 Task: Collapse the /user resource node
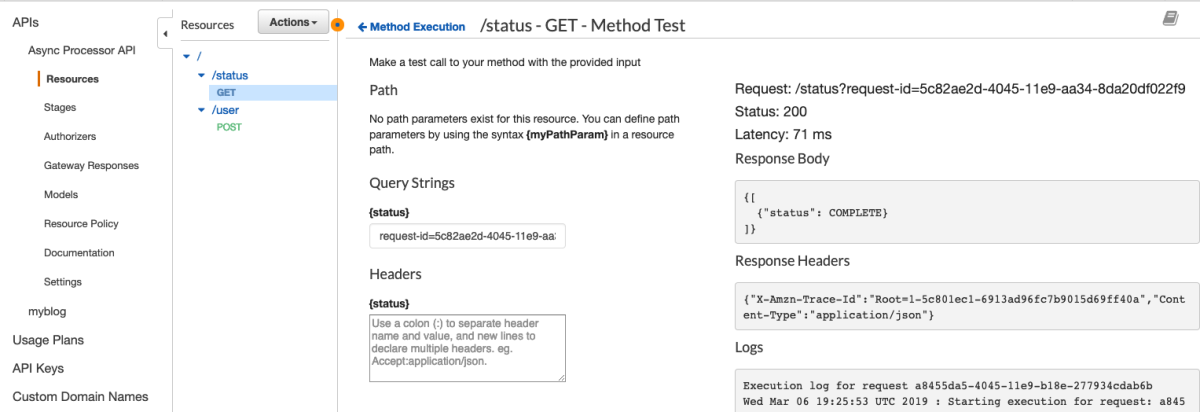pyautogui.click(x=202, y=110)
